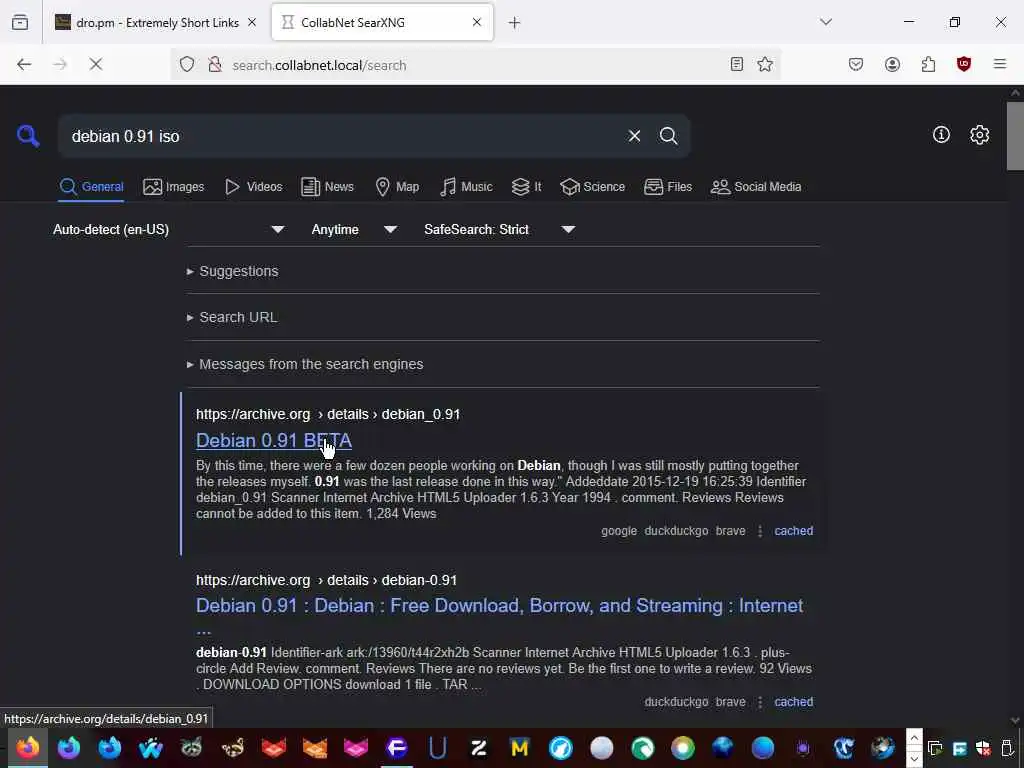Open the About info icon

[x=941, y=135]
